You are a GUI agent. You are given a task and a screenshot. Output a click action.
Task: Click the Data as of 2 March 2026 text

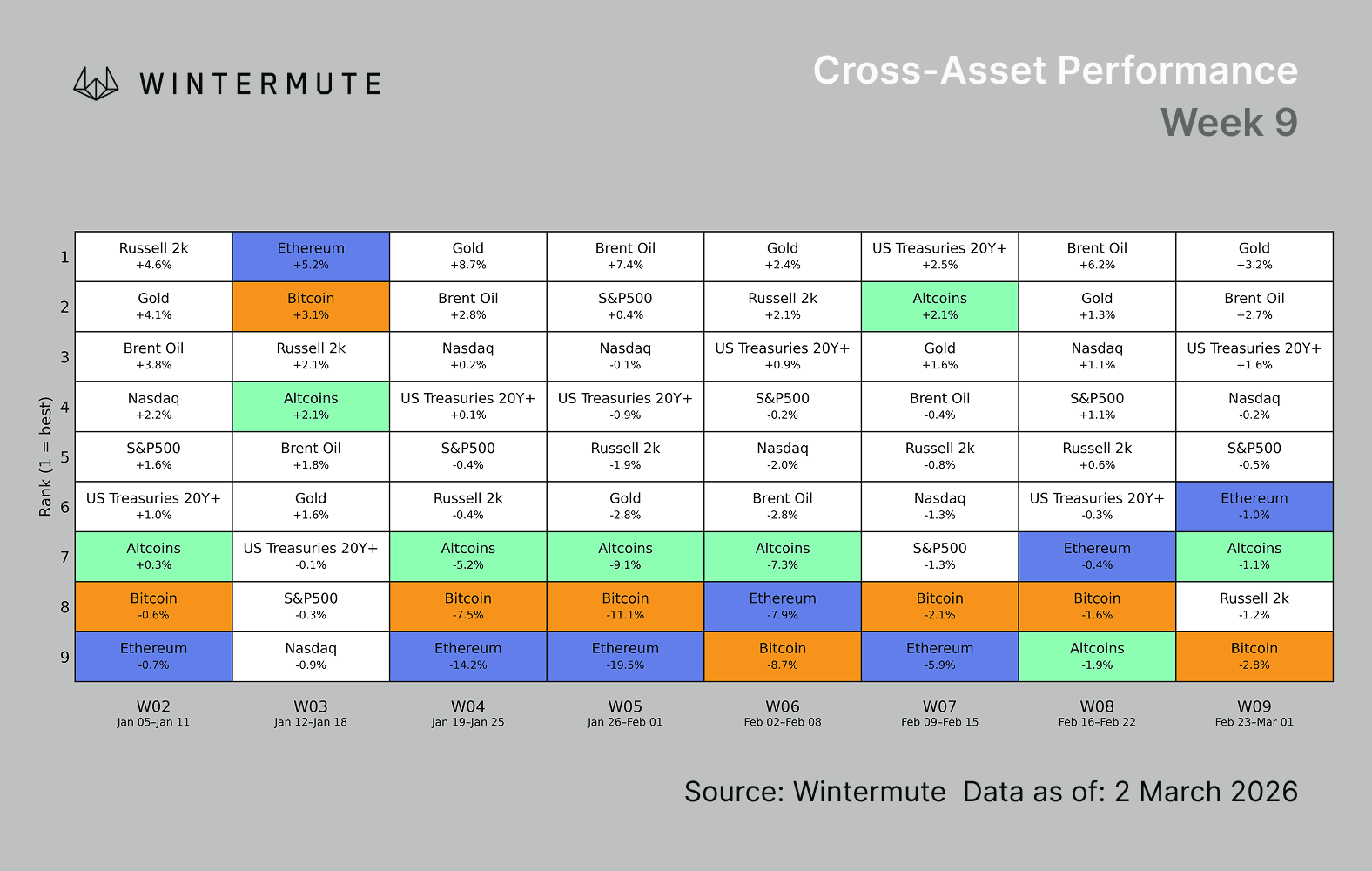click(x=1130, y=792)
